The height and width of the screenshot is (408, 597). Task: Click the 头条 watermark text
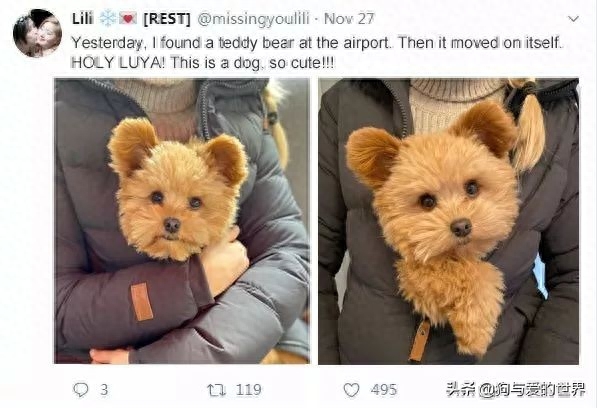click(x=461, y=389)
